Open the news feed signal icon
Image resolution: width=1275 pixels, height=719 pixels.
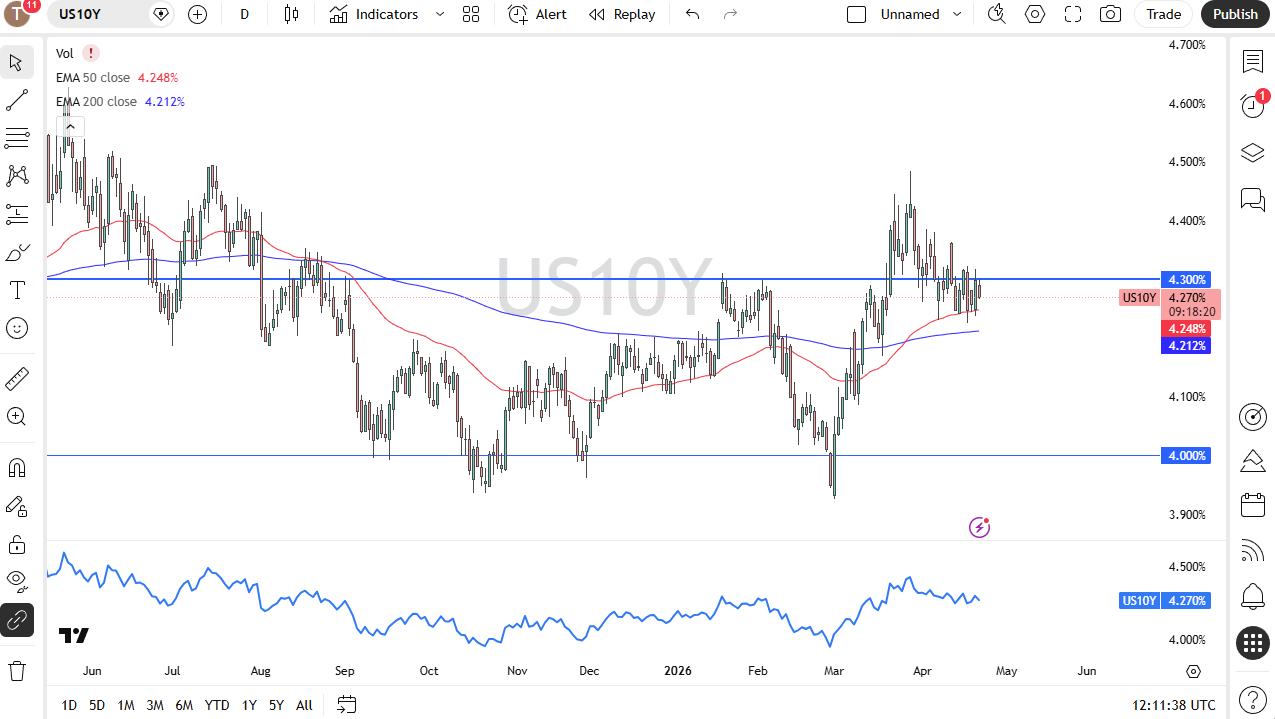[x=1253, y=551]
